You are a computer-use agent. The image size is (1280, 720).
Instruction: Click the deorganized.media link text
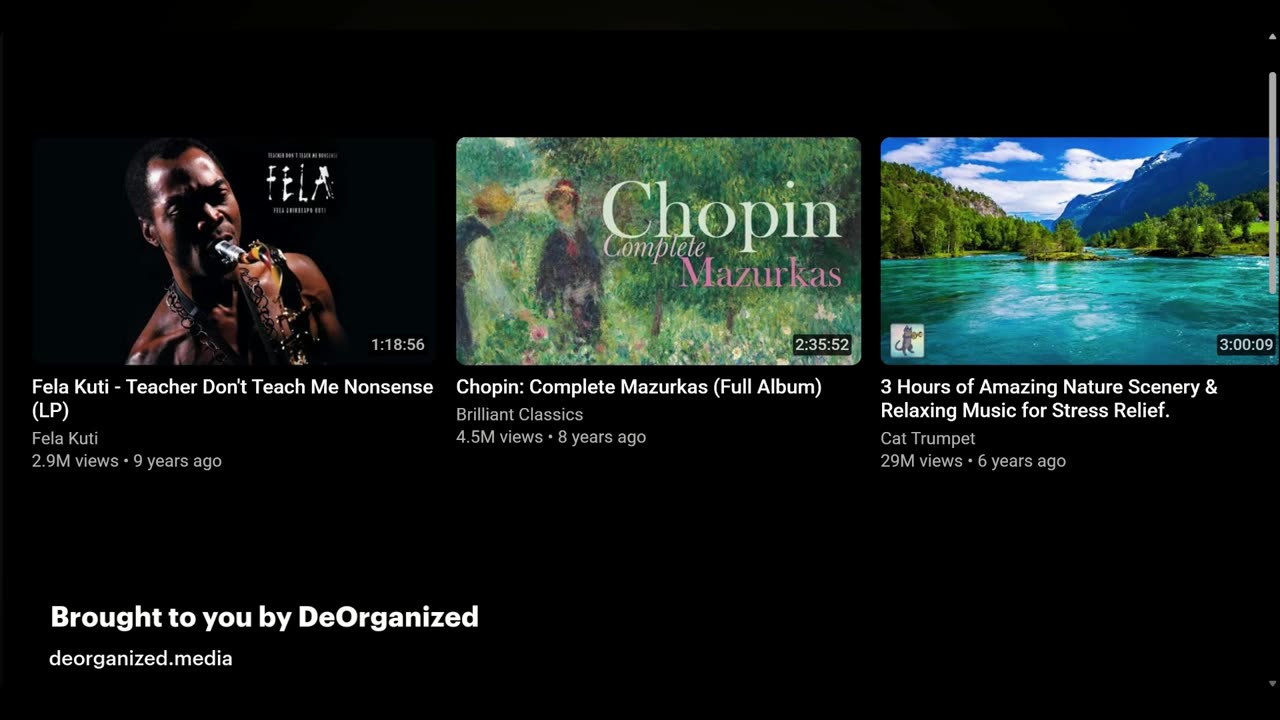click(141, 658)
